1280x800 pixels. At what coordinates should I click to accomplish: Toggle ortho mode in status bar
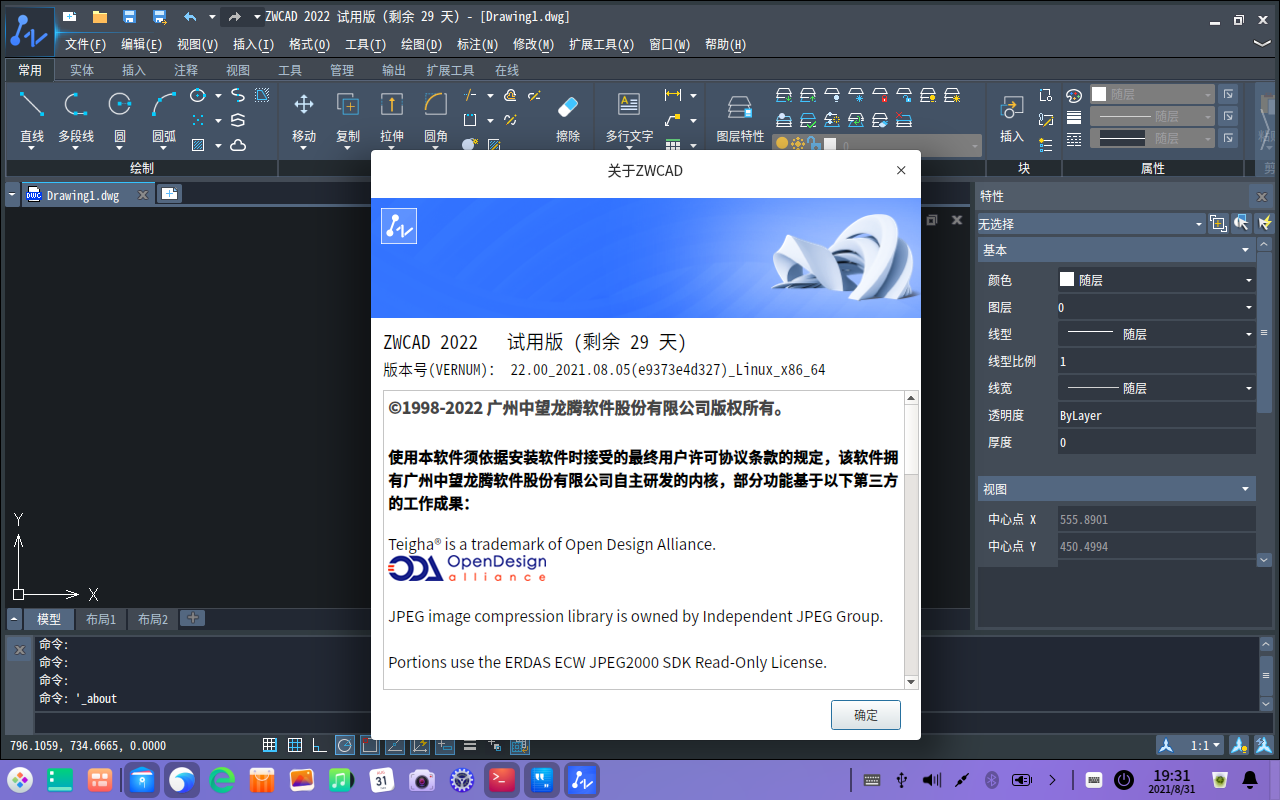tap(320, 745)
